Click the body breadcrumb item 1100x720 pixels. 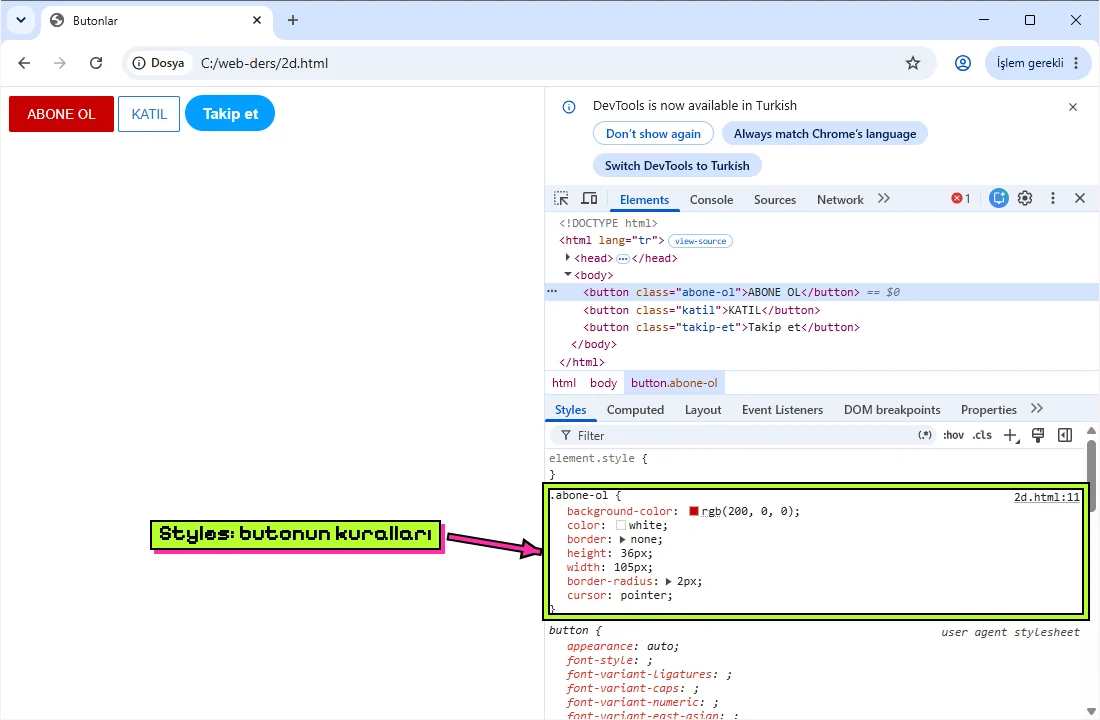pos(603,382)
